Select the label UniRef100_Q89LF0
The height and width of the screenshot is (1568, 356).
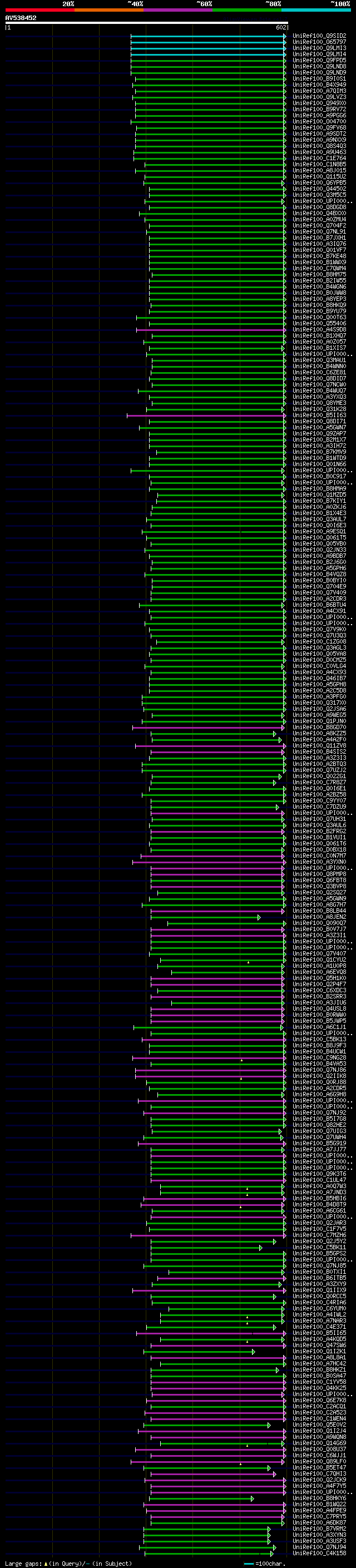tap(319, 1461)
